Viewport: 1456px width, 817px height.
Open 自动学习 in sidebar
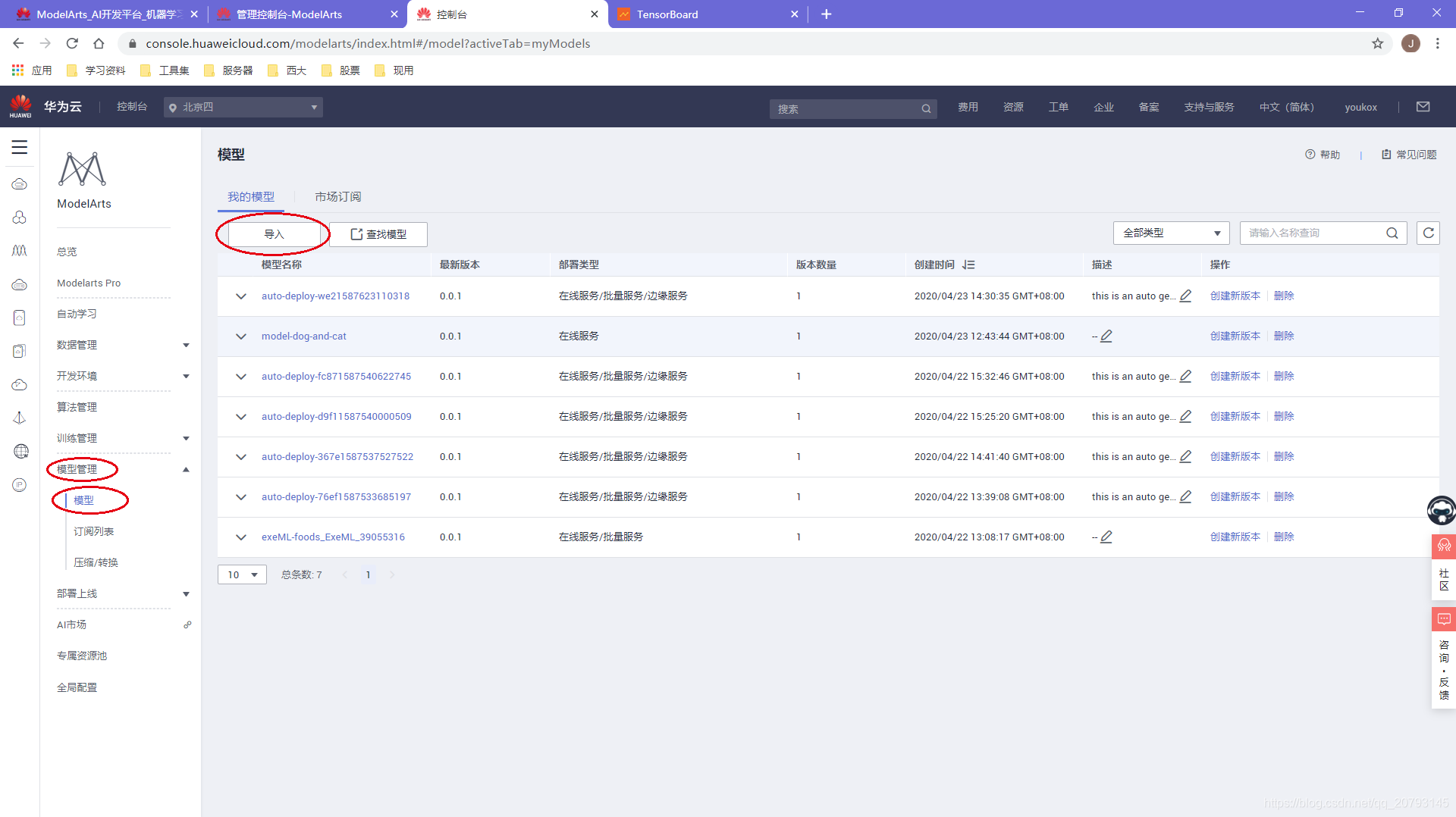(x=77, y=314)
